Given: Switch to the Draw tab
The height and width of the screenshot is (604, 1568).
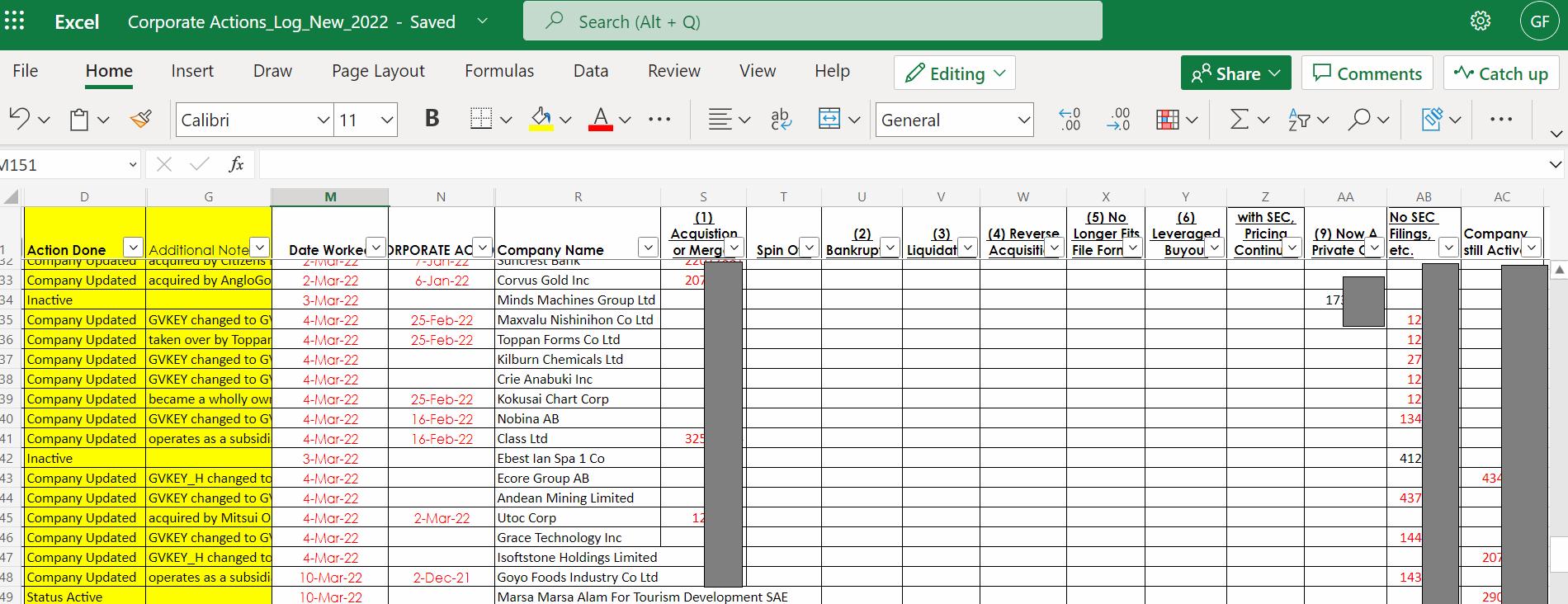Looking at the screenshot, I should 272,71.
